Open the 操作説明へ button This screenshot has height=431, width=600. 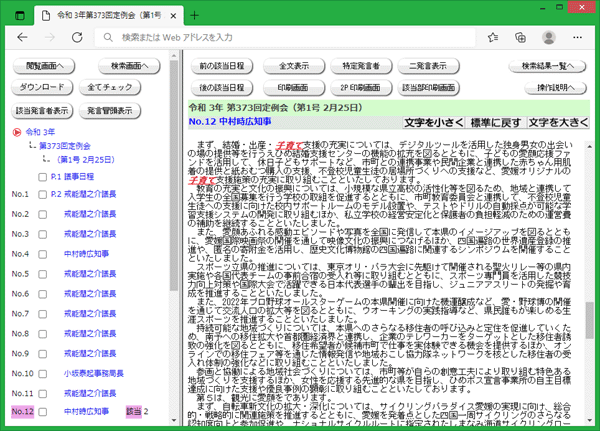[x=556, y=88]
